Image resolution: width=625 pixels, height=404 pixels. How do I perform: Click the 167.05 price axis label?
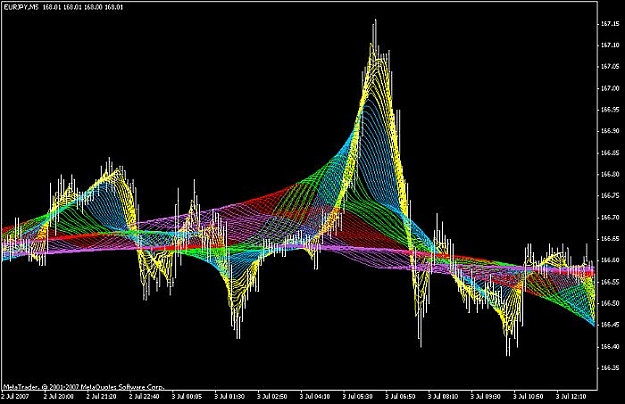pos(610,67)
